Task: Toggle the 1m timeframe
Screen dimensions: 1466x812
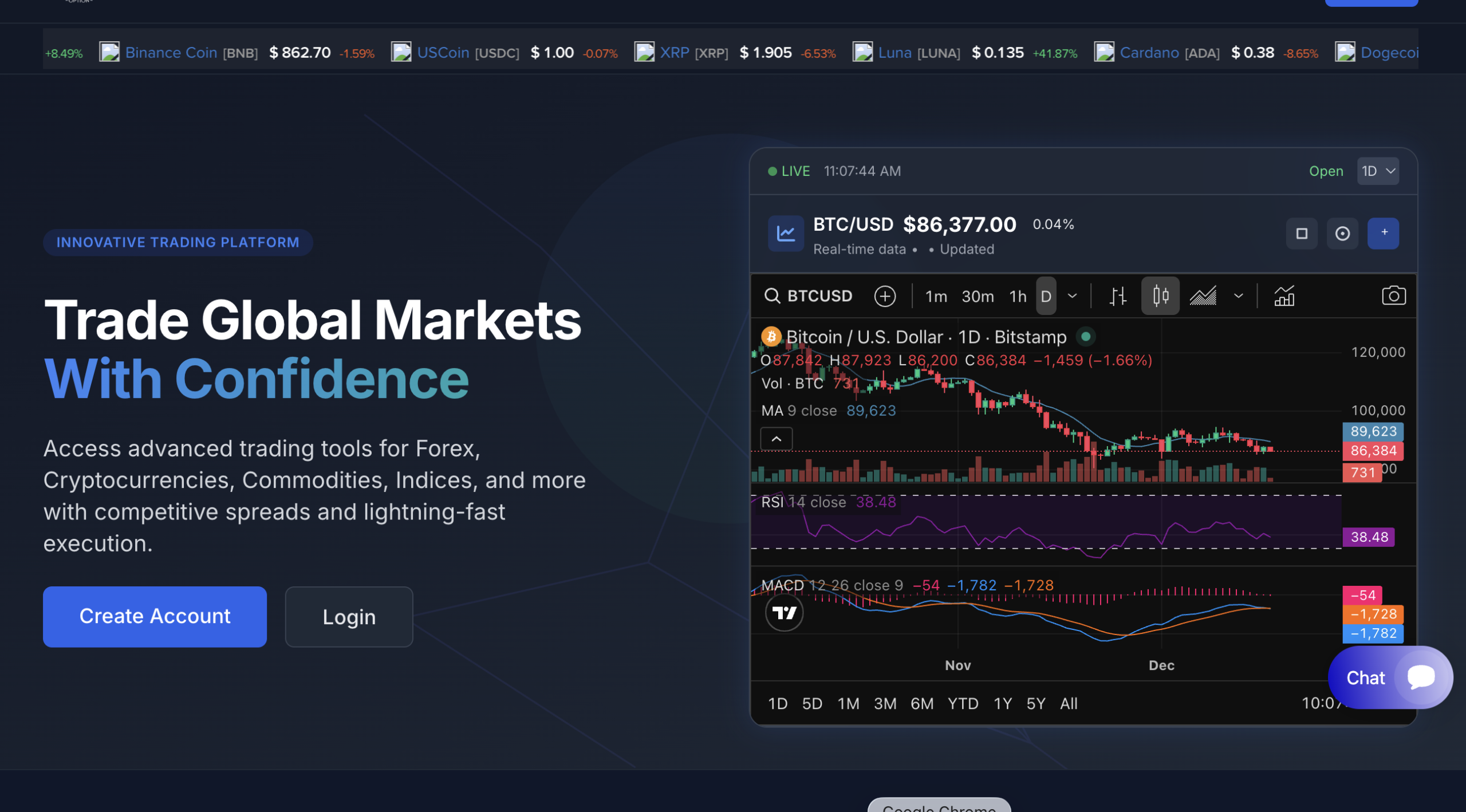Action: [936, 296]
